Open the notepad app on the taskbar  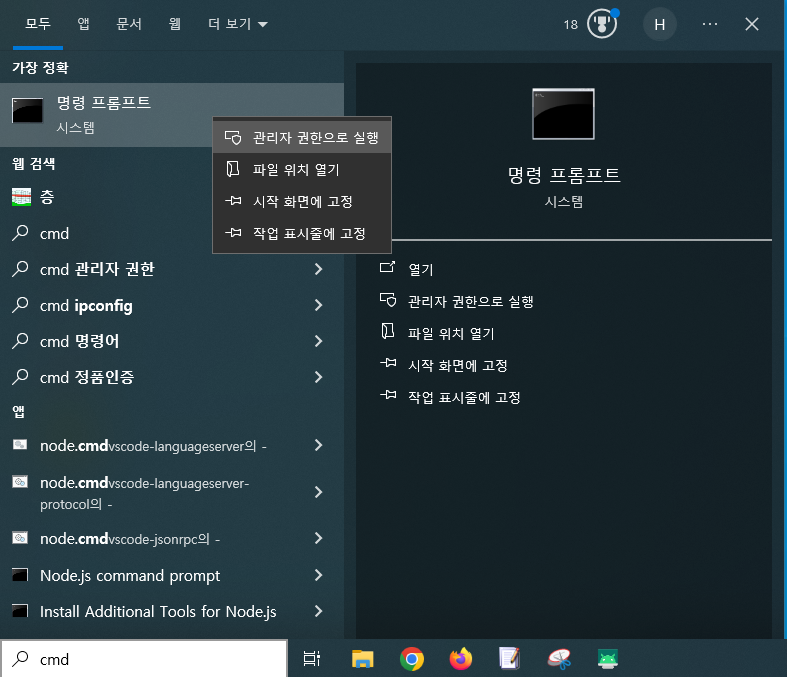click(509, 659)
